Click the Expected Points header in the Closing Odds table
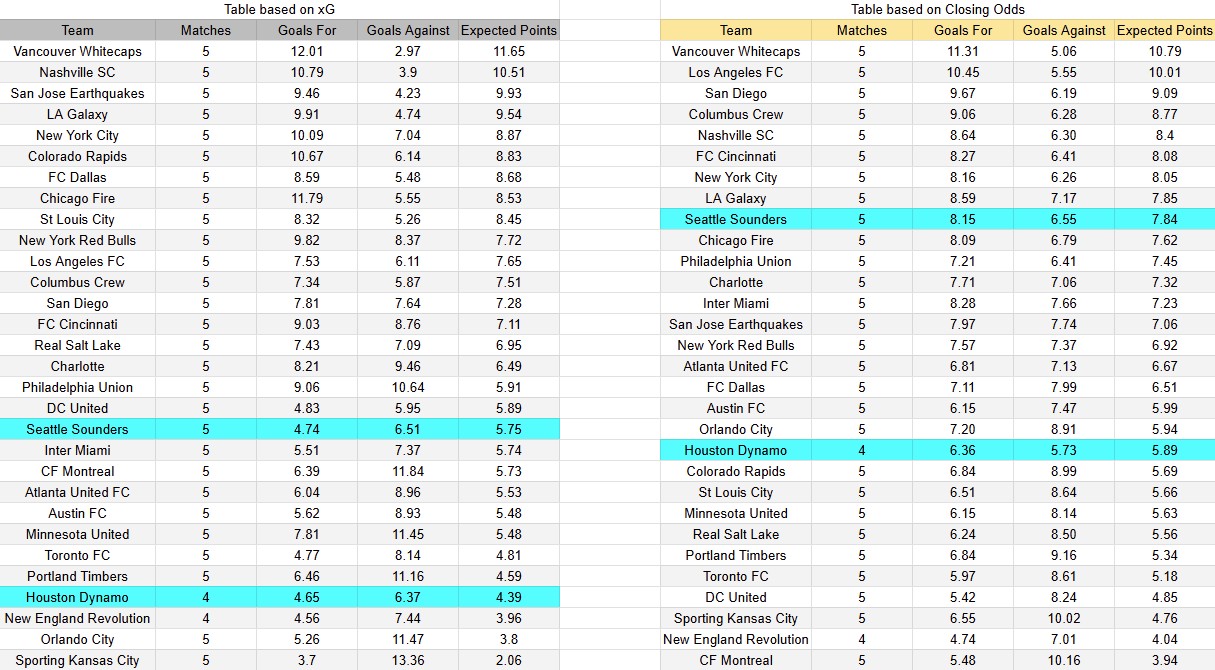Screen dimensions: 1215x670 (1161, 30)
